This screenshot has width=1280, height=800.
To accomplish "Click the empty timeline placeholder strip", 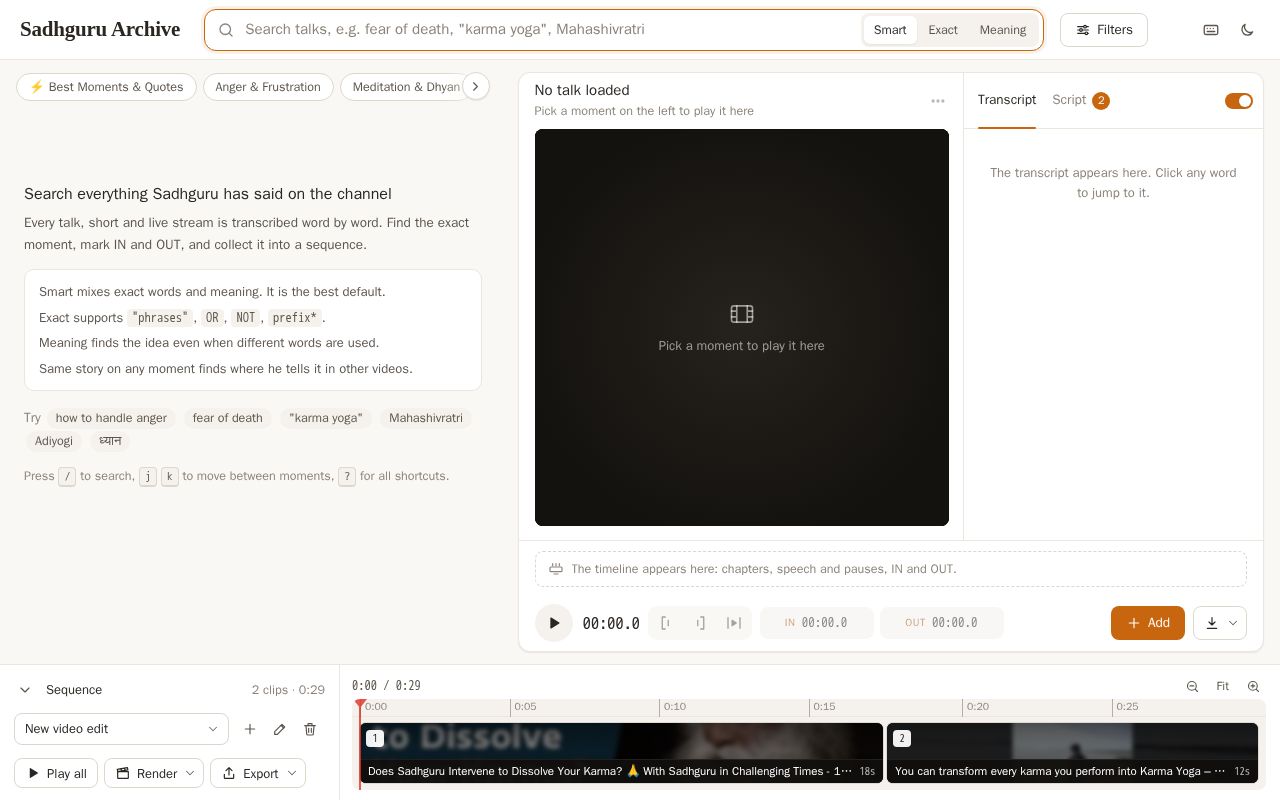I will coord(891,569).
